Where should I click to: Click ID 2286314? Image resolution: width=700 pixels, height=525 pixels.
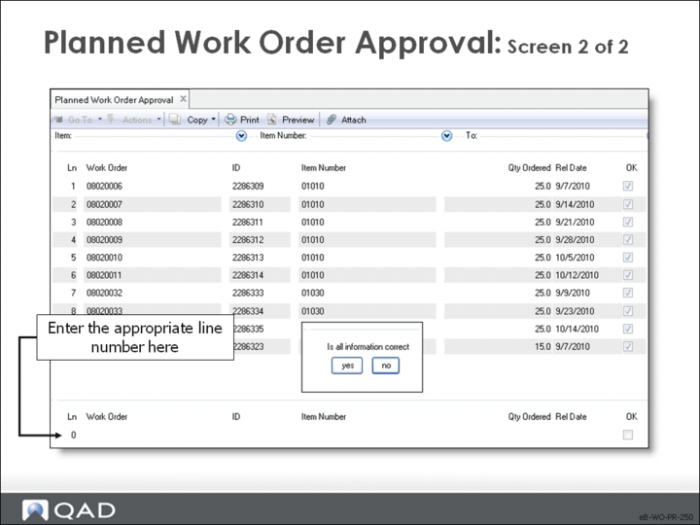[248, 275]
